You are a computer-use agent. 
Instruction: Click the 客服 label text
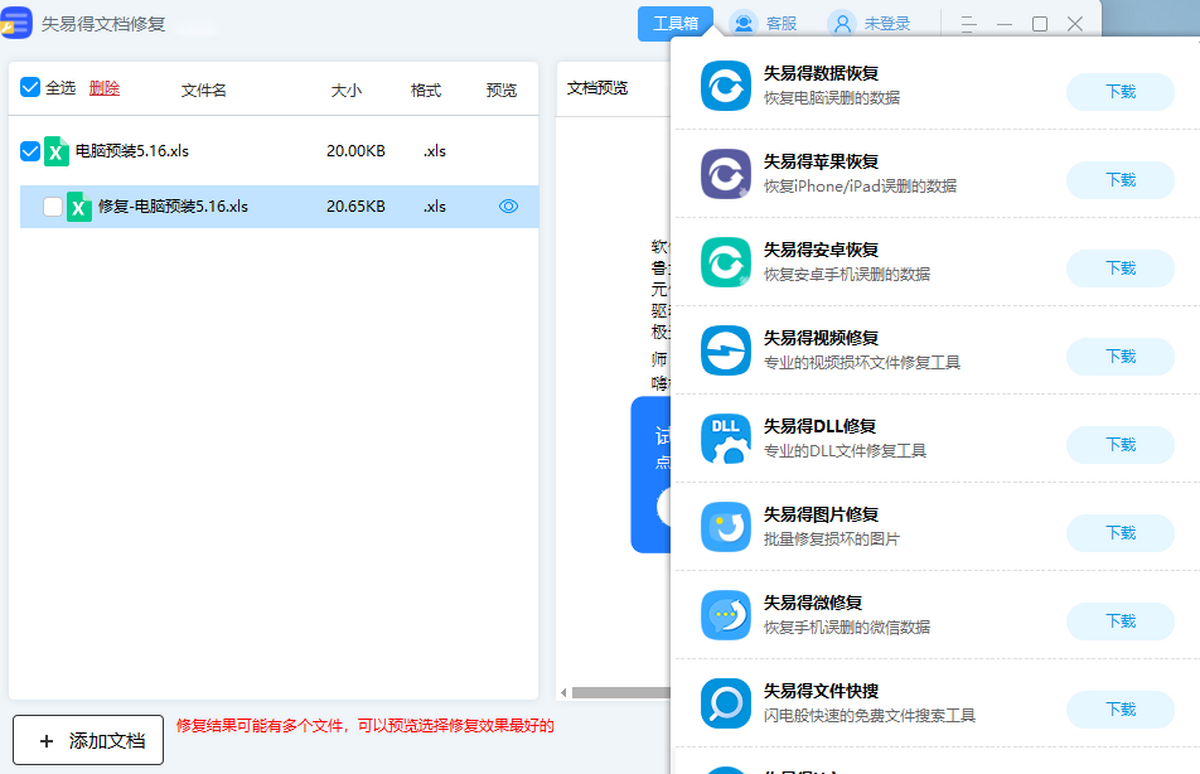tap(782, 23)
